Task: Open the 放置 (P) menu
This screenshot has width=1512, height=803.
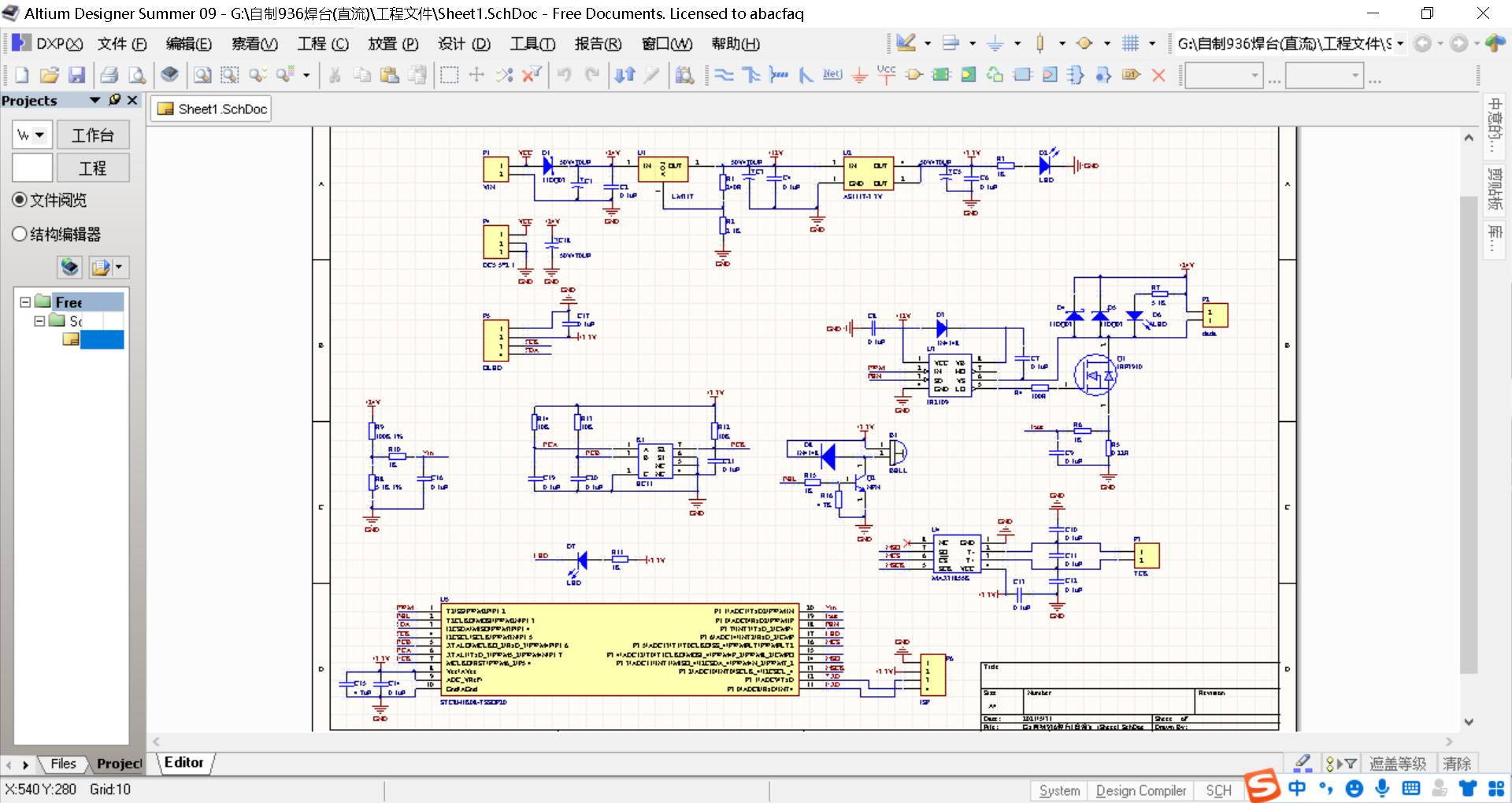Action: pyautogui.click(x=393, y=44)
